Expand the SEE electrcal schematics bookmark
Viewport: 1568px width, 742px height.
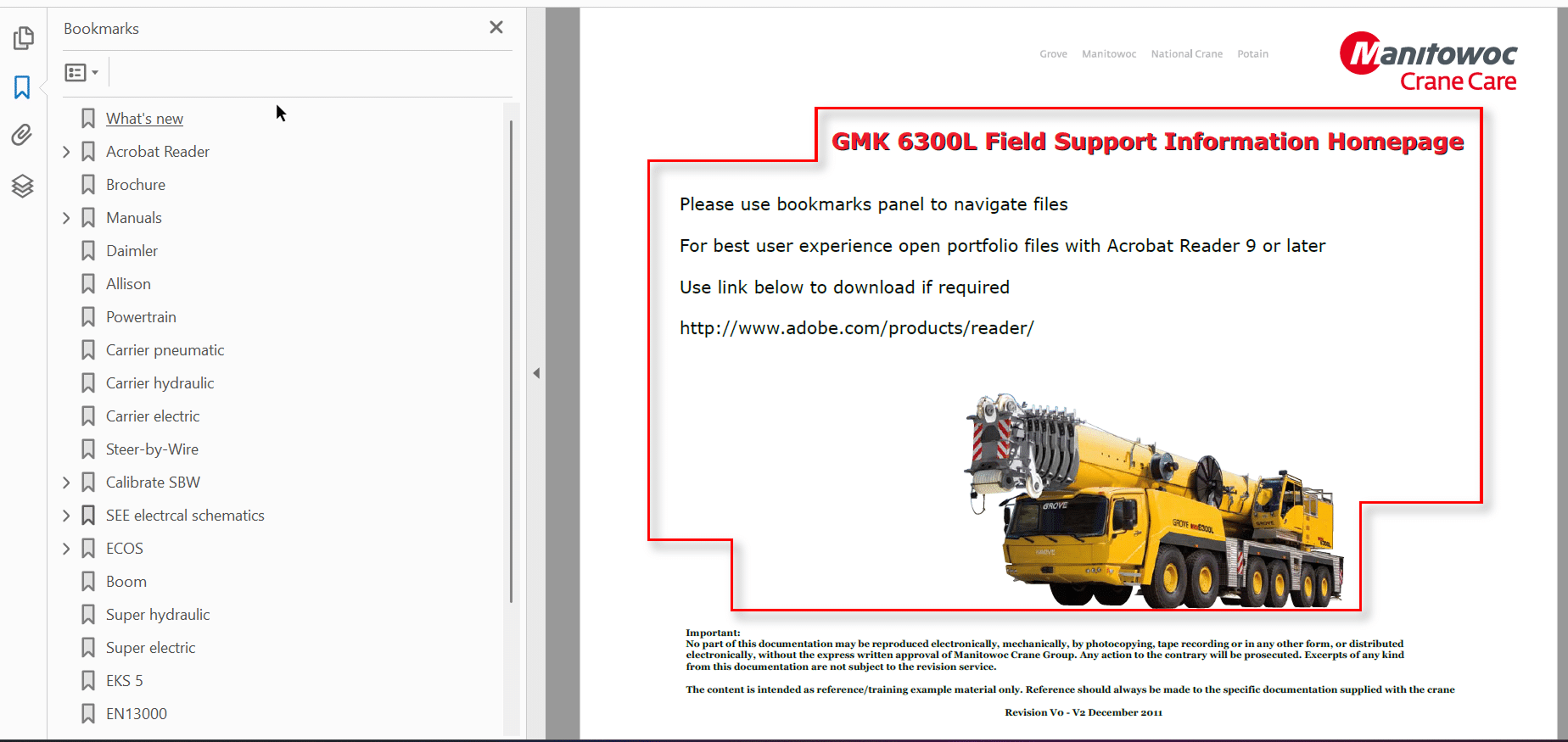pyautogui.click(x=66, y=516)
